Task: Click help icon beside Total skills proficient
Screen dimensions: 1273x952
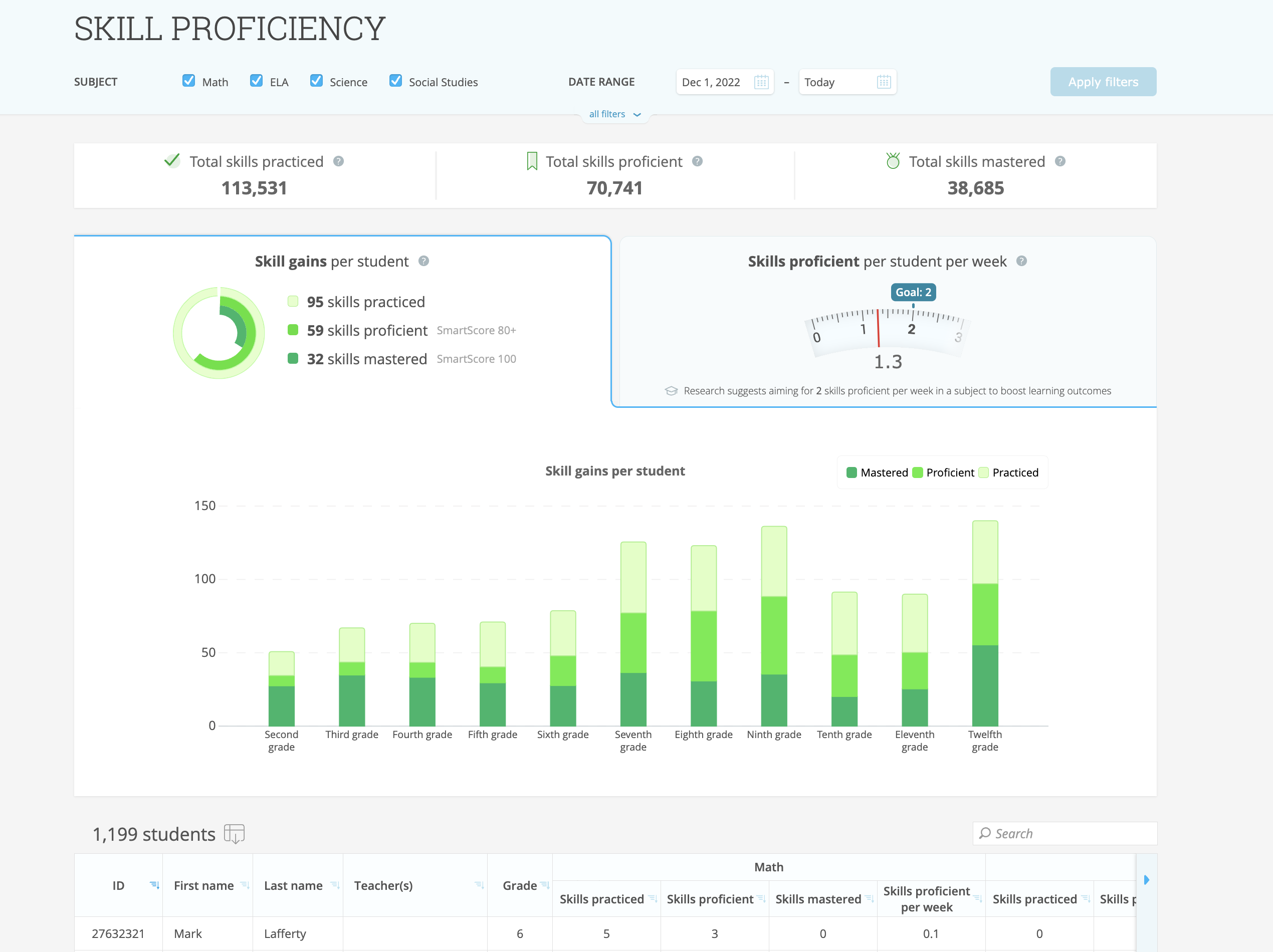Action: 697,162
